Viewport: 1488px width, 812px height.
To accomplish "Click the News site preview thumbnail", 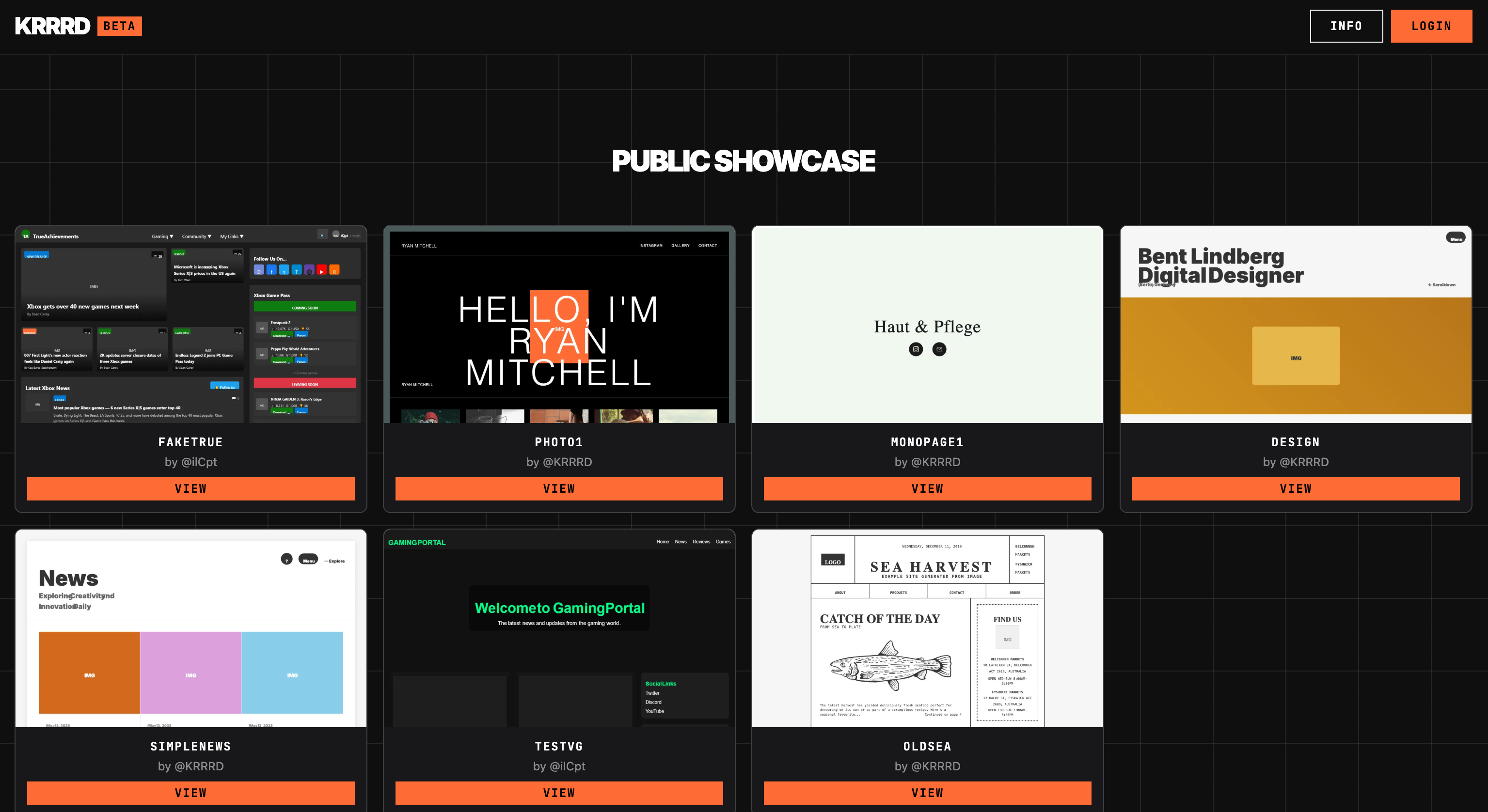I will click(190, 629).
